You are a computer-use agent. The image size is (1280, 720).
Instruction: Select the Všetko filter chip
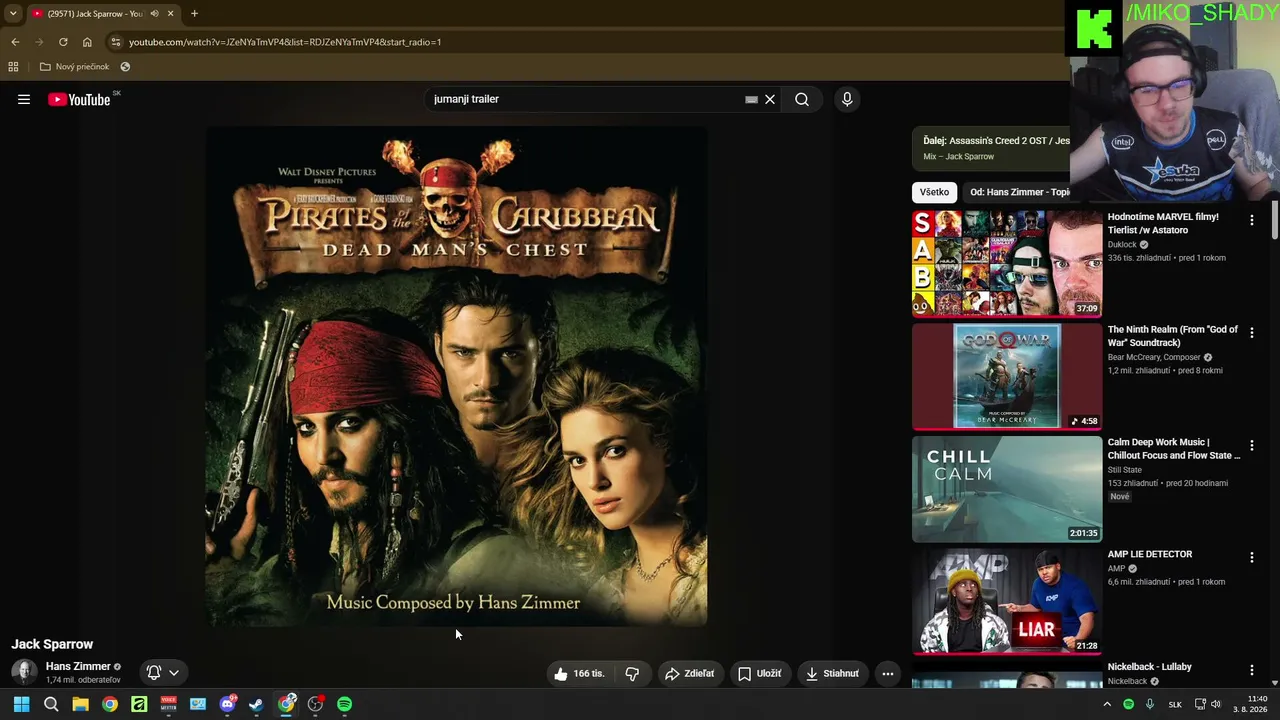click(x=934, y=192)
